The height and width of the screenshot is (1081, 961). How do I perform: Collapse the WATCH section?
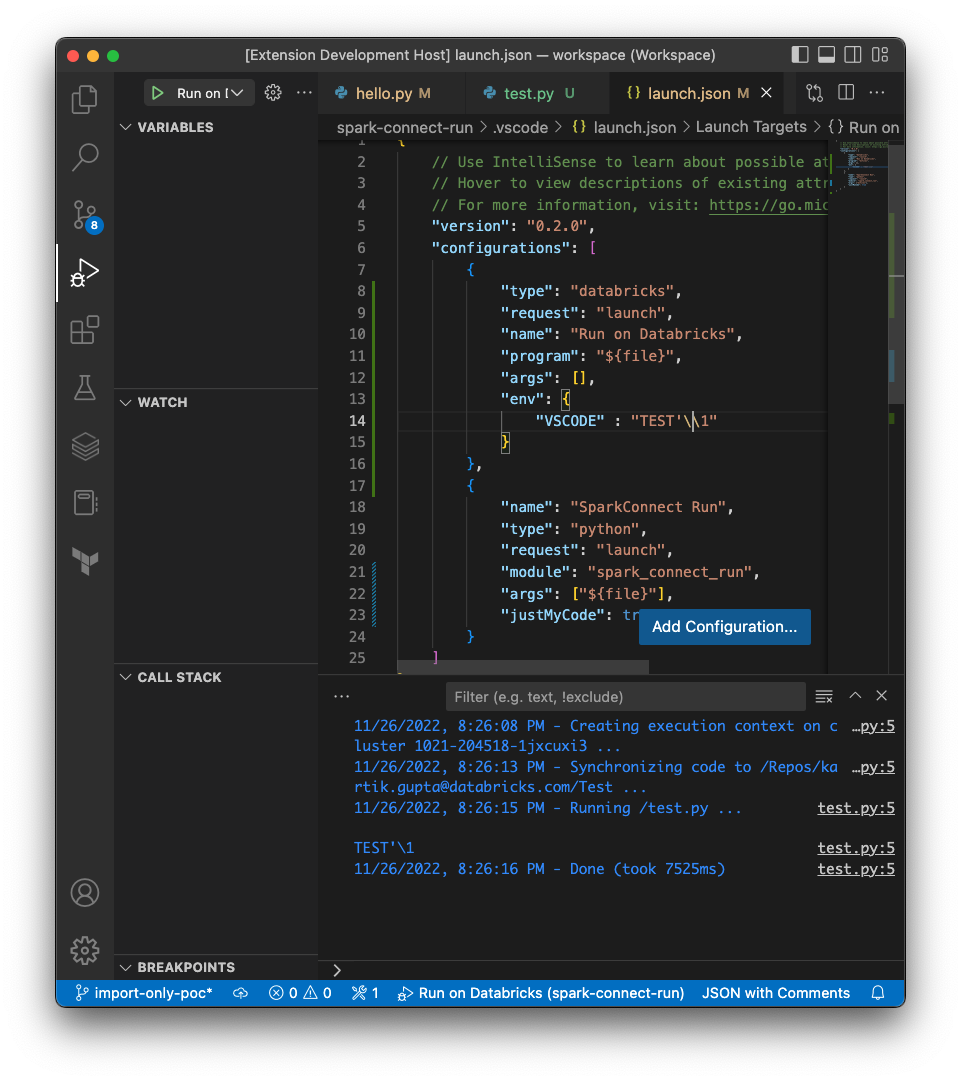point(216,402)
